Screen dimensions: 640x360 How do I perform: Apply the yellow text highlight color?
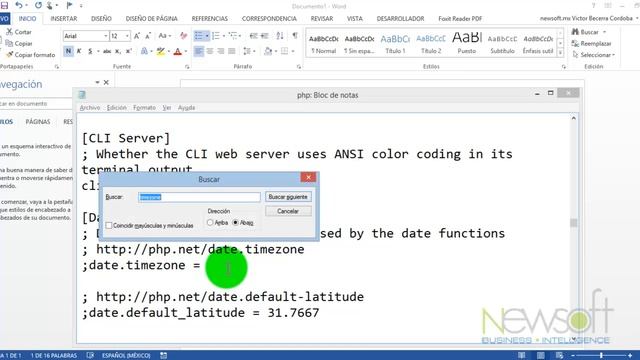(160, 51)
